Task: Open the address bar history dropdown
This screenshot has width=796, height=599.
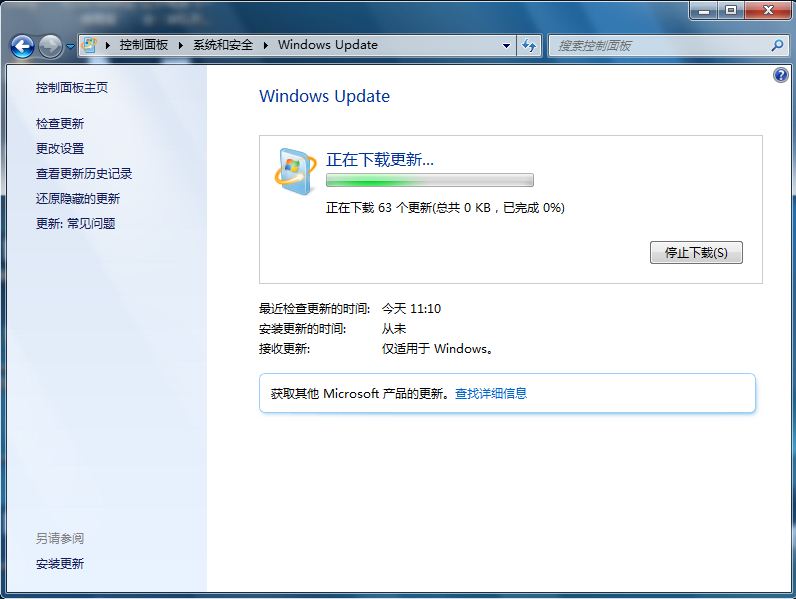Action: 506,45
